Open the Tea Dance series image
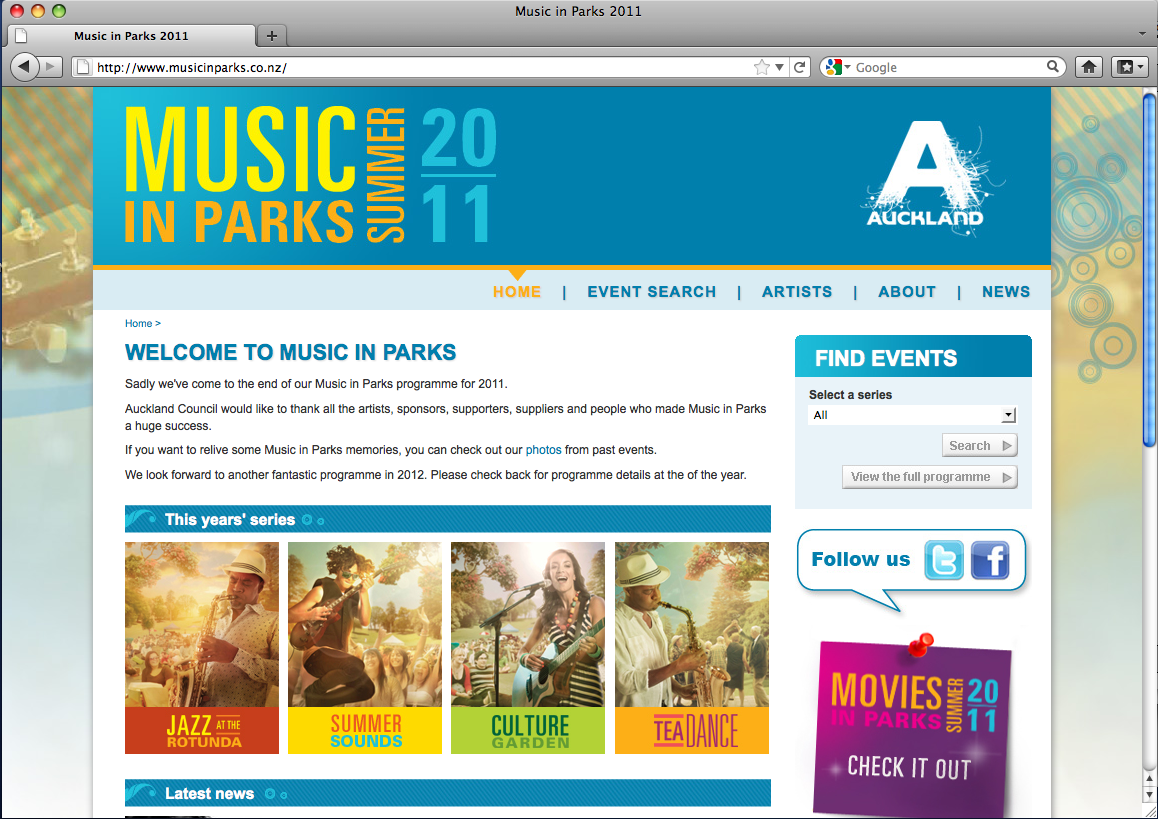 [692, 648]
